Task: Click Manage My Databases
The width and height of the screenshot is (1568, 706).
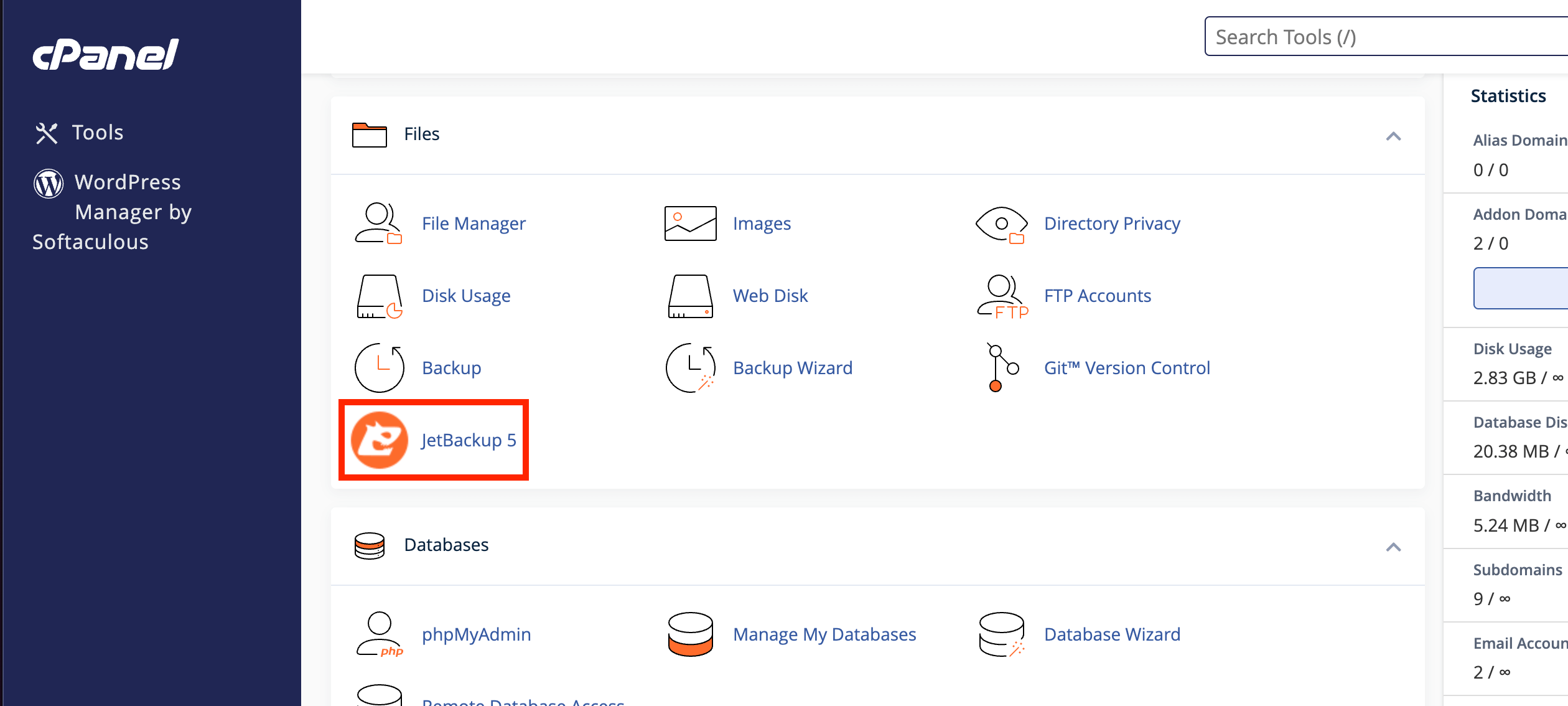Action: (x=824, y=634)
